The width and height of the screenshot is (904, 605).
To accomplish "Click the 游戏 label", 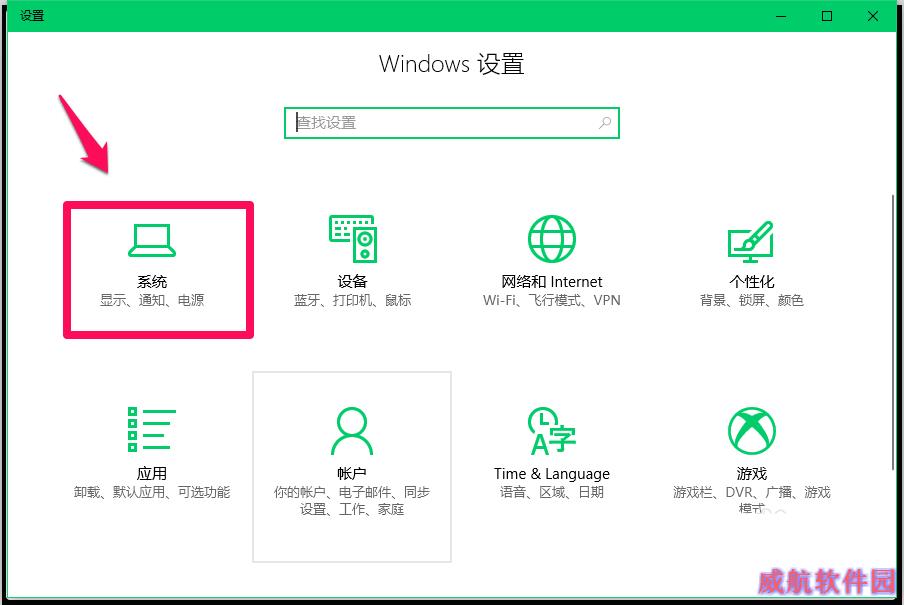I will pos(752,474).
